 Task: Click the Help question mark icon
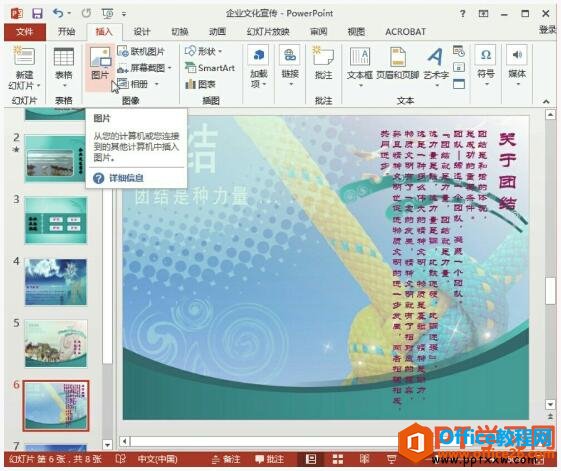[463, 14]
